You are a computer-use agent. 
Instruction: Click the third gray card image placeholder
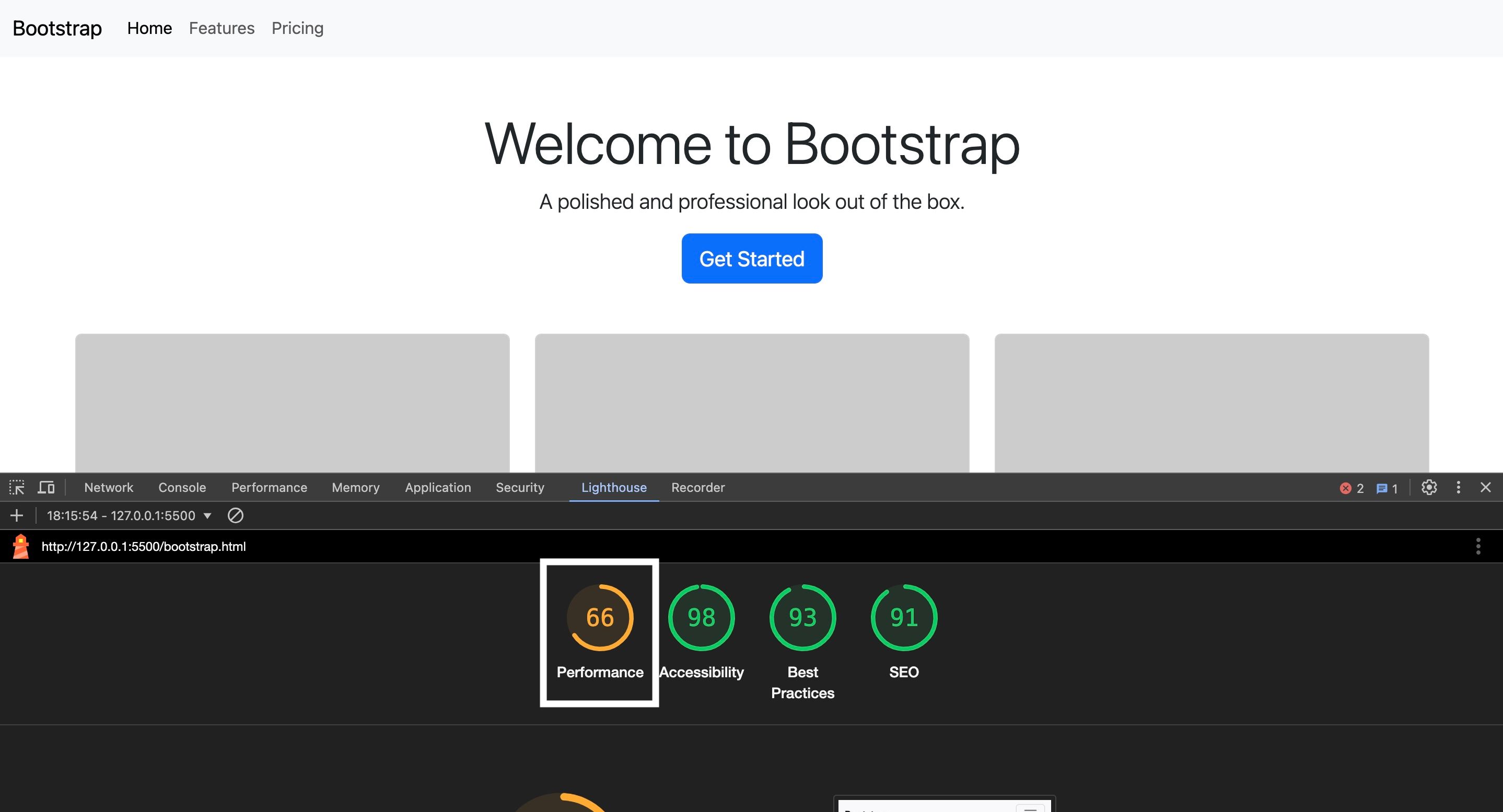click(x=1211, y=403)
